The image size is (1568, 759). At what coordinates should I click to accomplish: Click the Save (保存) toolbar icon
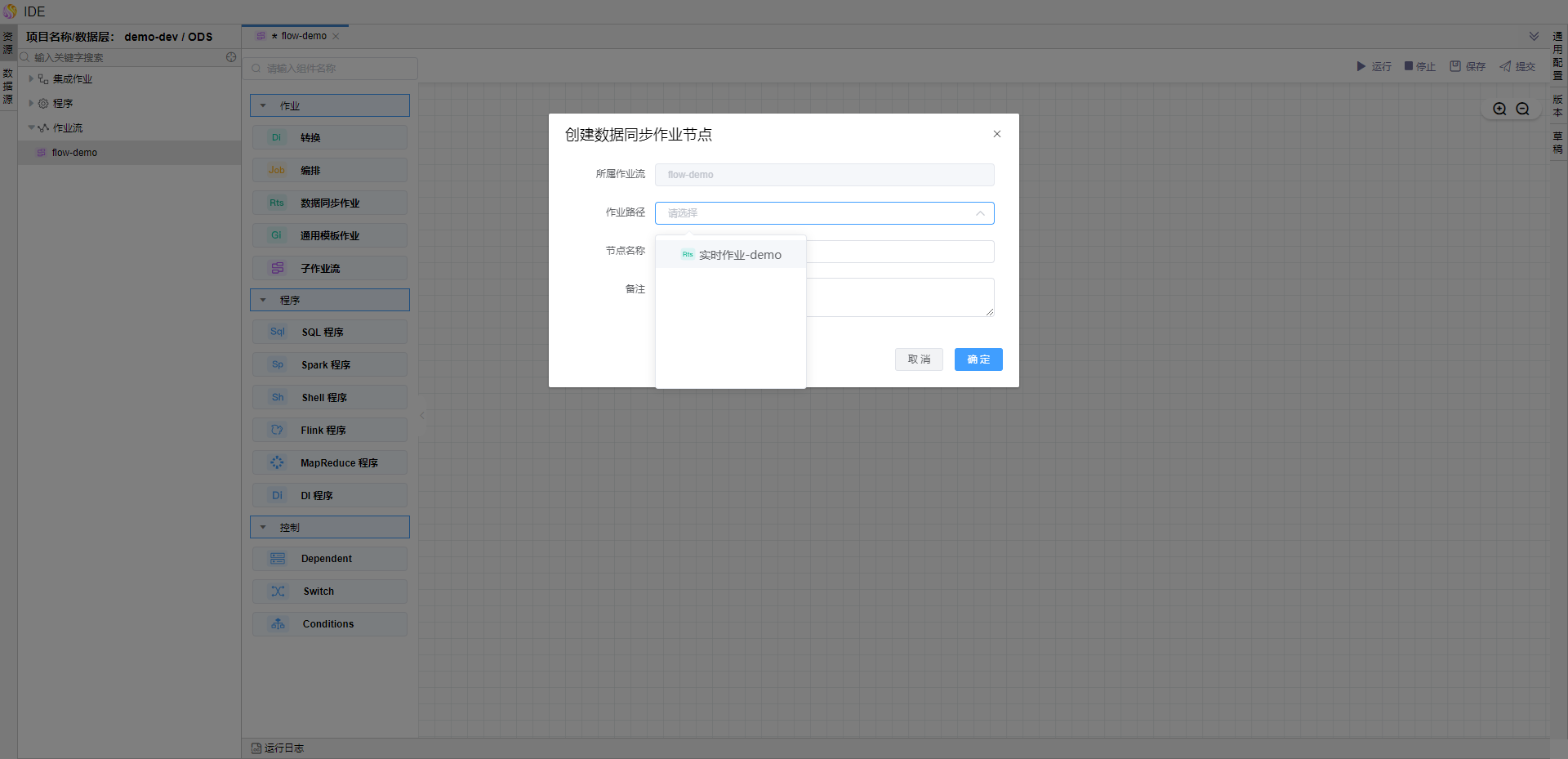coord(1455,66)
